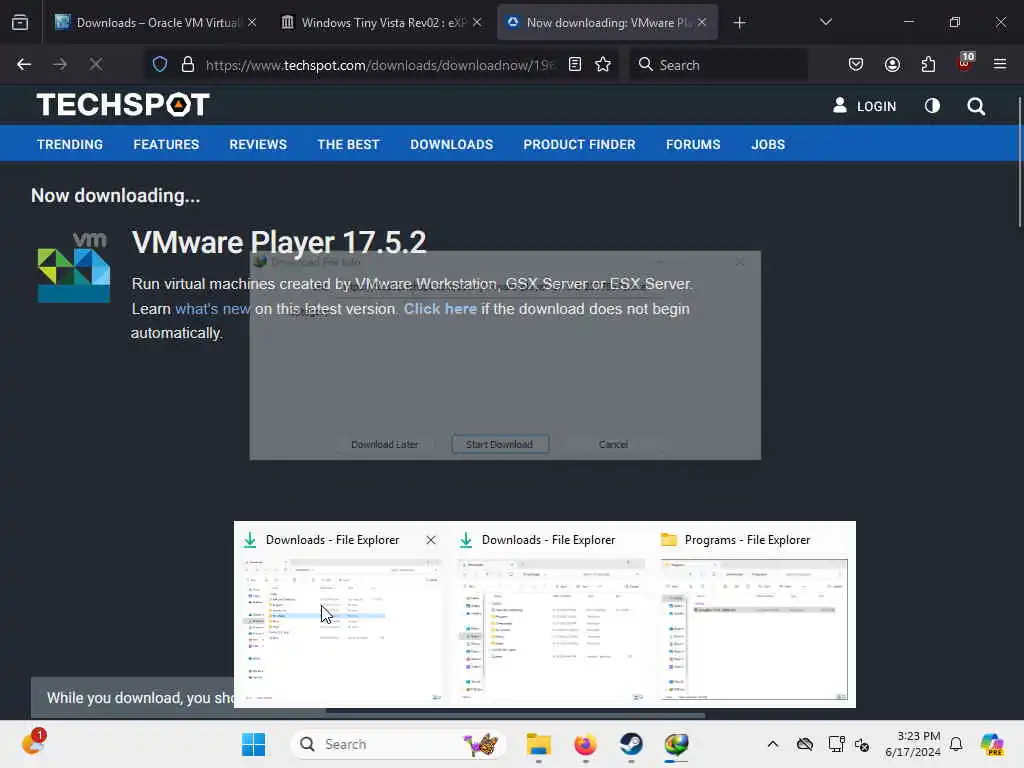Click Download Later in dialog
This screenshot has height=768, width=1024.
point(385,444)
